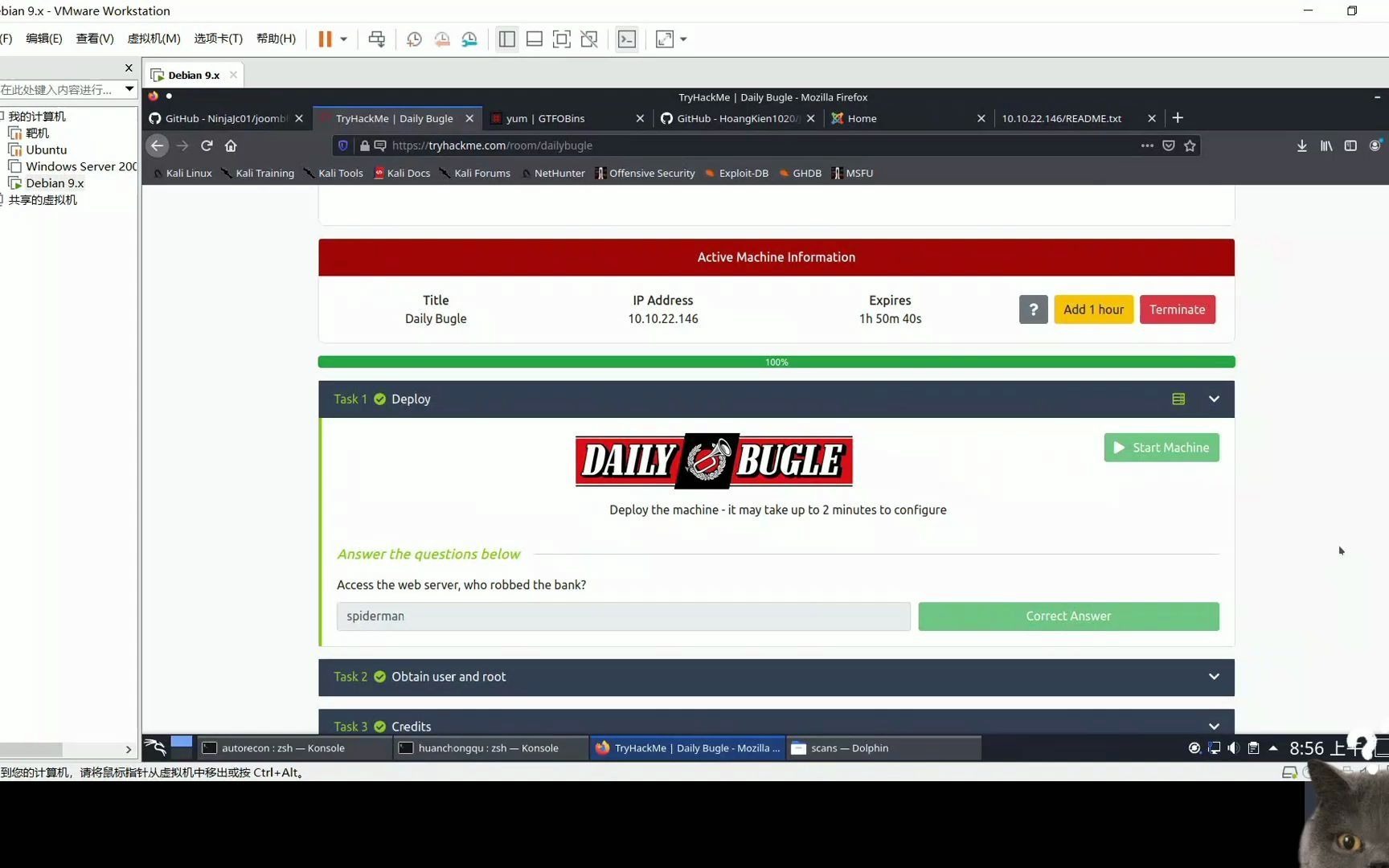Open the stretch display dropdown arrow
This screenshot has width=1389, height=868.
coord(683,39)
